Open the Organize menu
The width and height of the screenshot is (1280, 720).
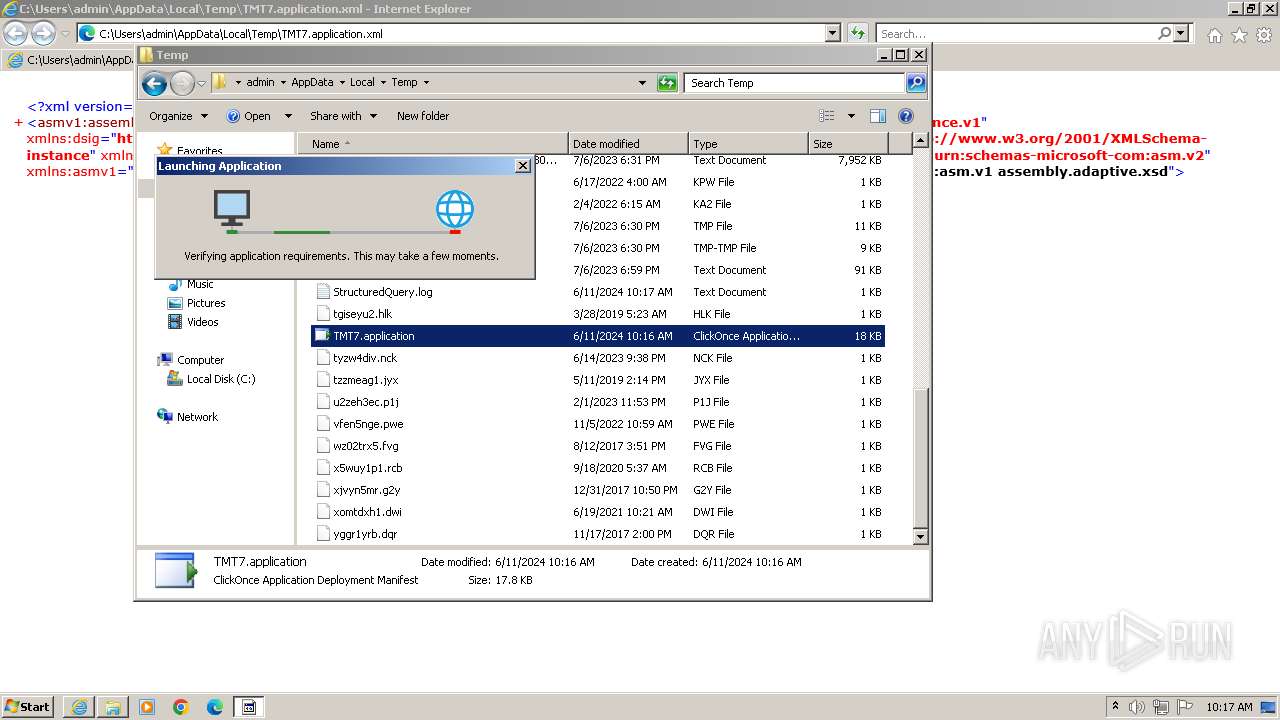click(x=178, y=116)
